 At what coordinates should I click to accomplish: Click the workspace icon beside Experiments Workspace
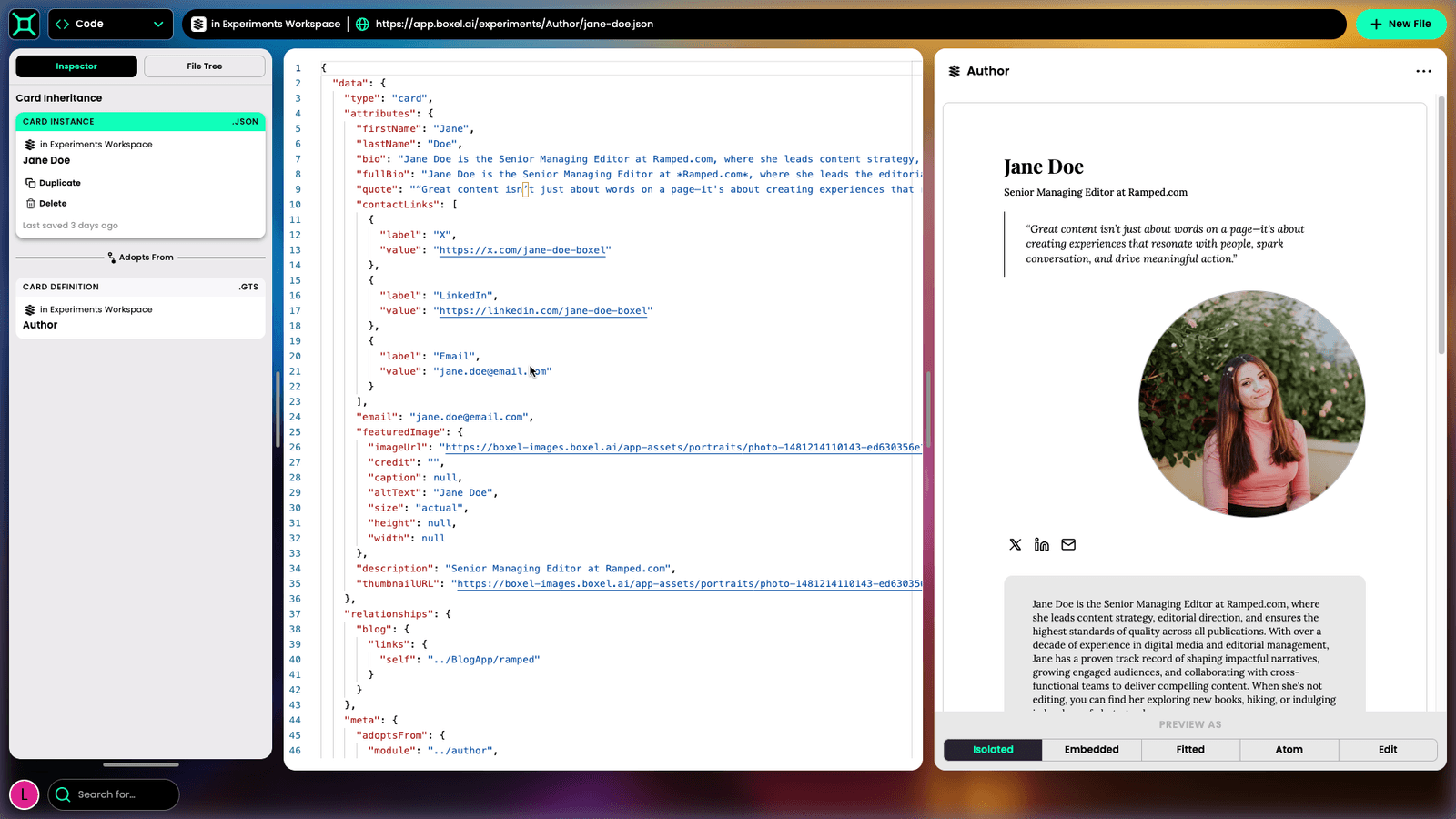[198, 24]
